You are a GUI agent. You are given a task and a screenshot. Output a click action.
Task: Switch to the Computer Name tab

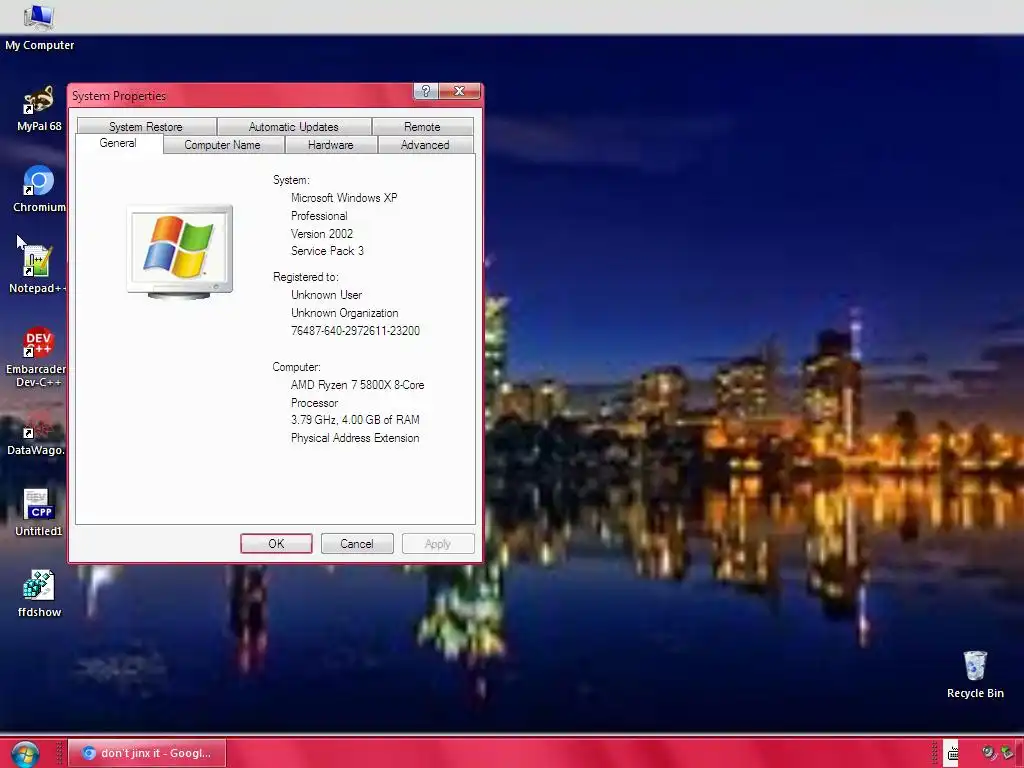click(223, 144)
